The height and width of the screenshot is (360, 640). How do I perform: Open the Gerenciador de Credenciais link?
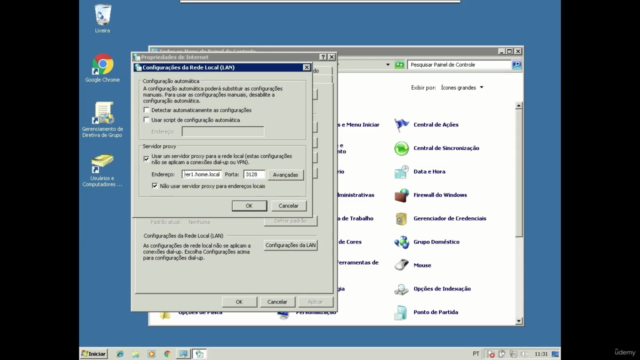point(450,219)
